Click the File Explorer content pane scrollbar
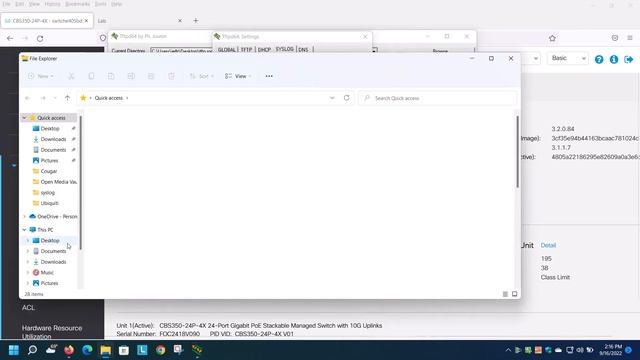Image resolution: width=640 pixels, height=360 pixels. [518, 152]
